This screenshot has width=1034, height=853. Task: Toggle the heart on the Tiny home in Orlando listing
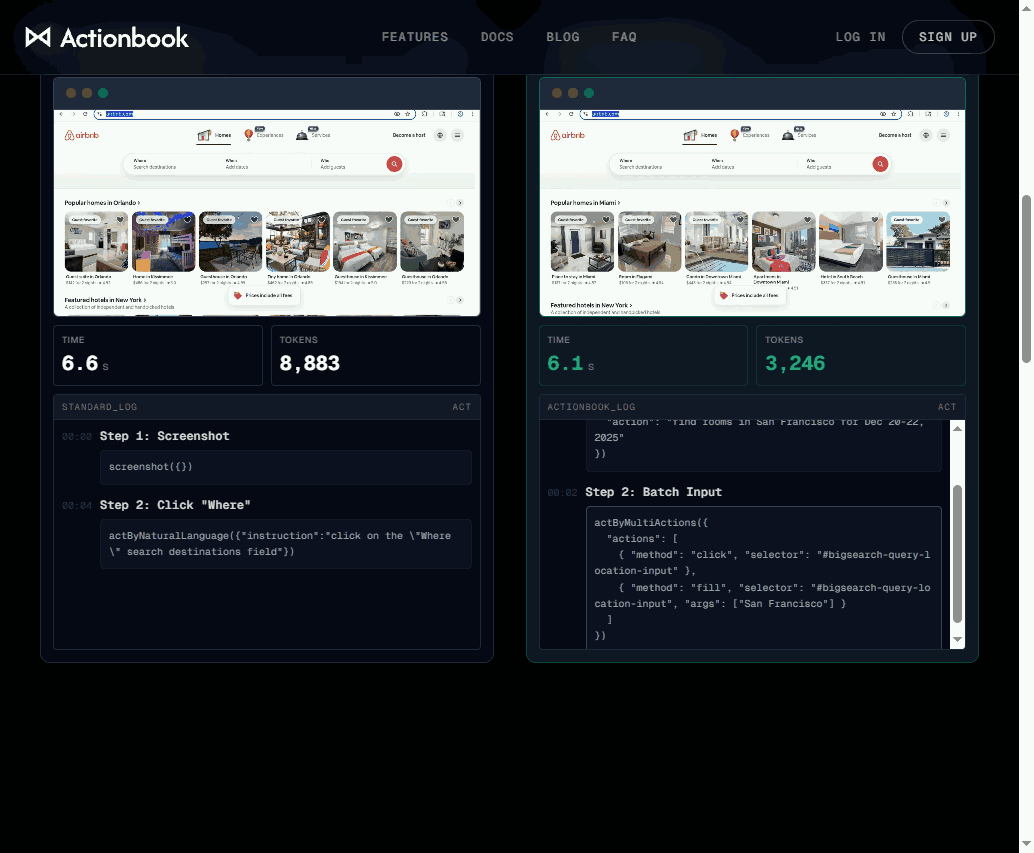322,220
